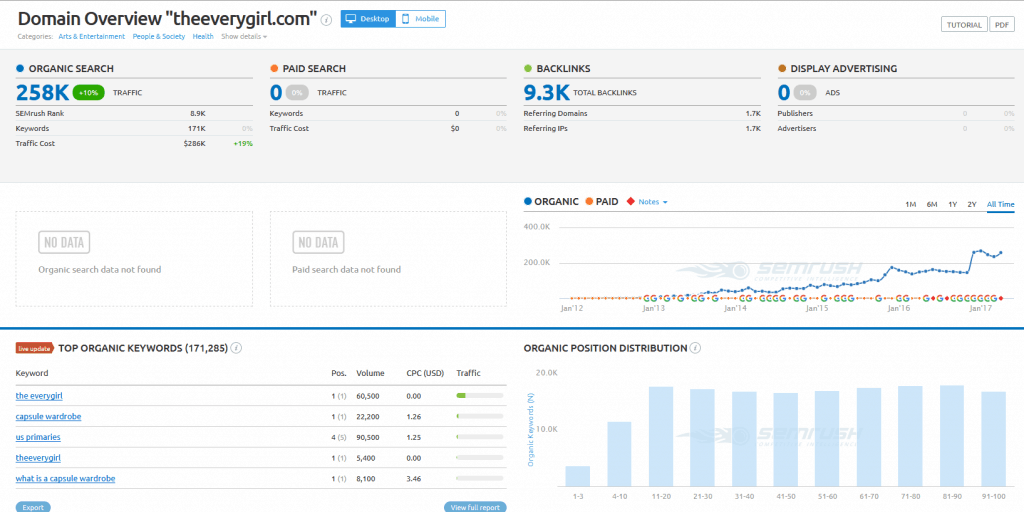
Task: Click the 258K organic traffic value
Action: coord(42,93)
